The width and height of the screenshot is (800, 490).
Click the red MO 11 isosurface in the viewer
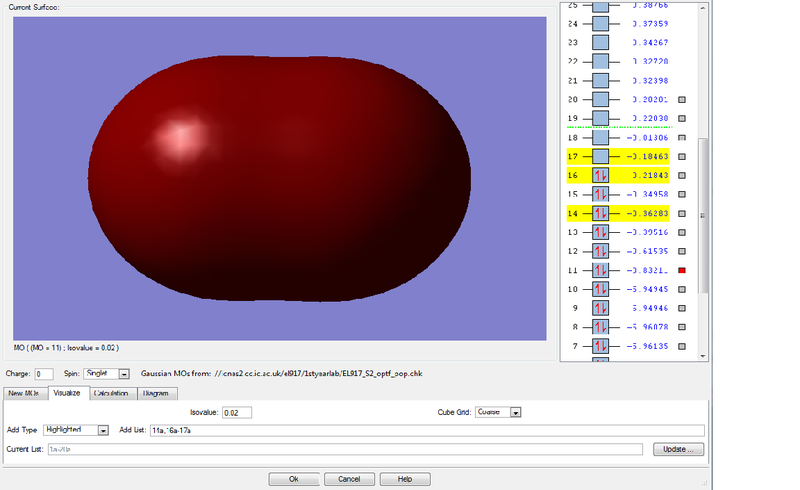click(x=279, y=178)
